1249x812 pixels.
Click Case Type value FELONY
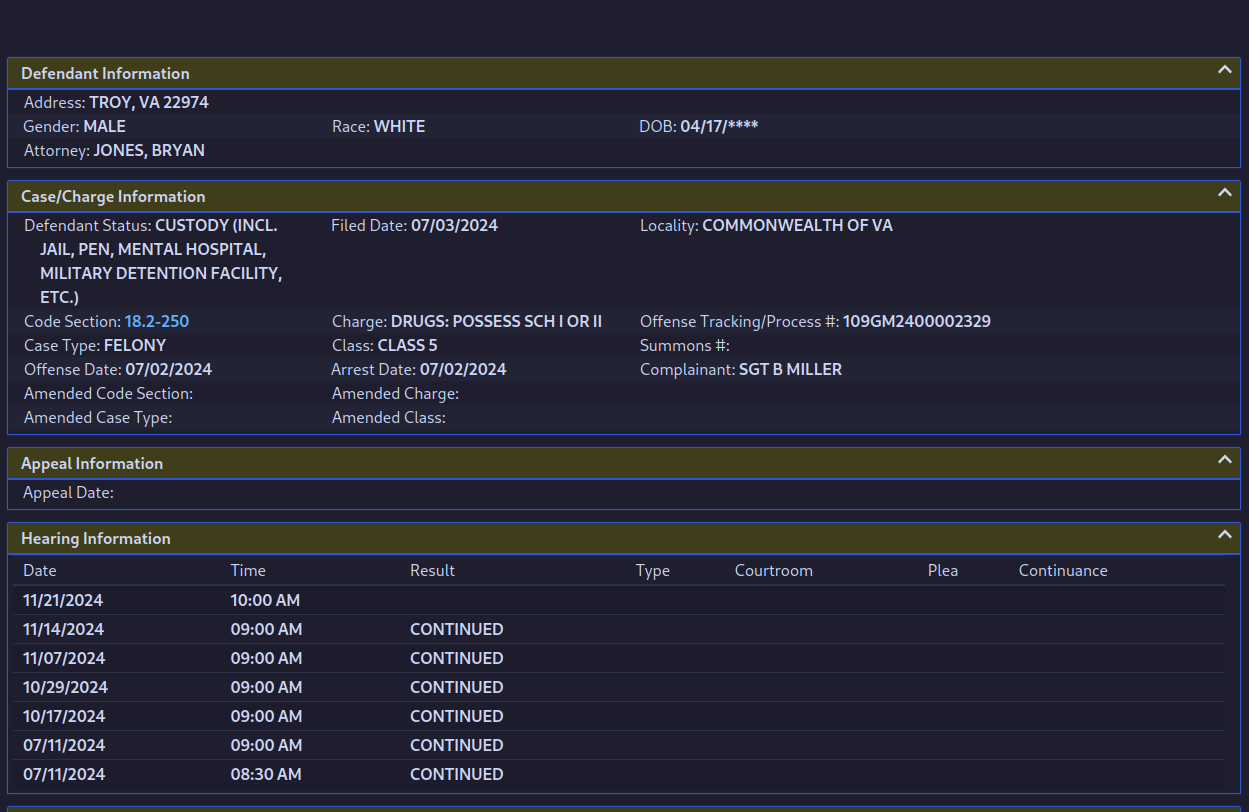[135, 345]
